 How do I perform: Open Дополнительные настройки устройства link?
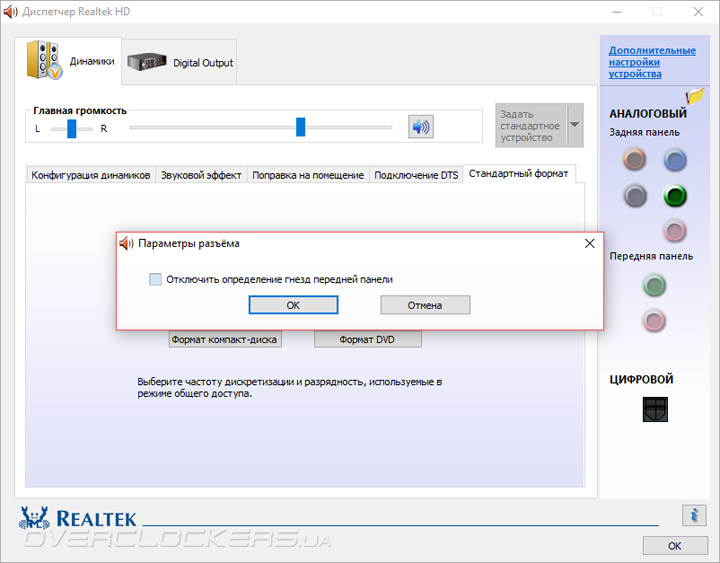coord(652,62)
